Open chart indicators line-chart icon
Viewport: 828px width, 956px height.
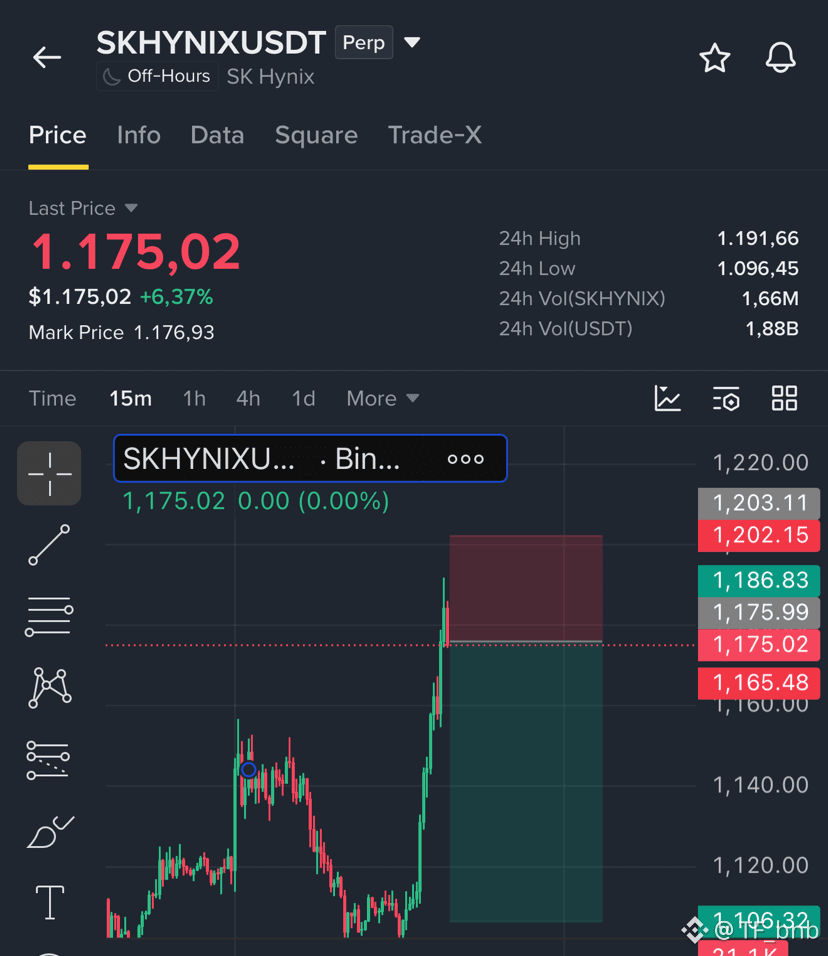click(x=667, y=398)
